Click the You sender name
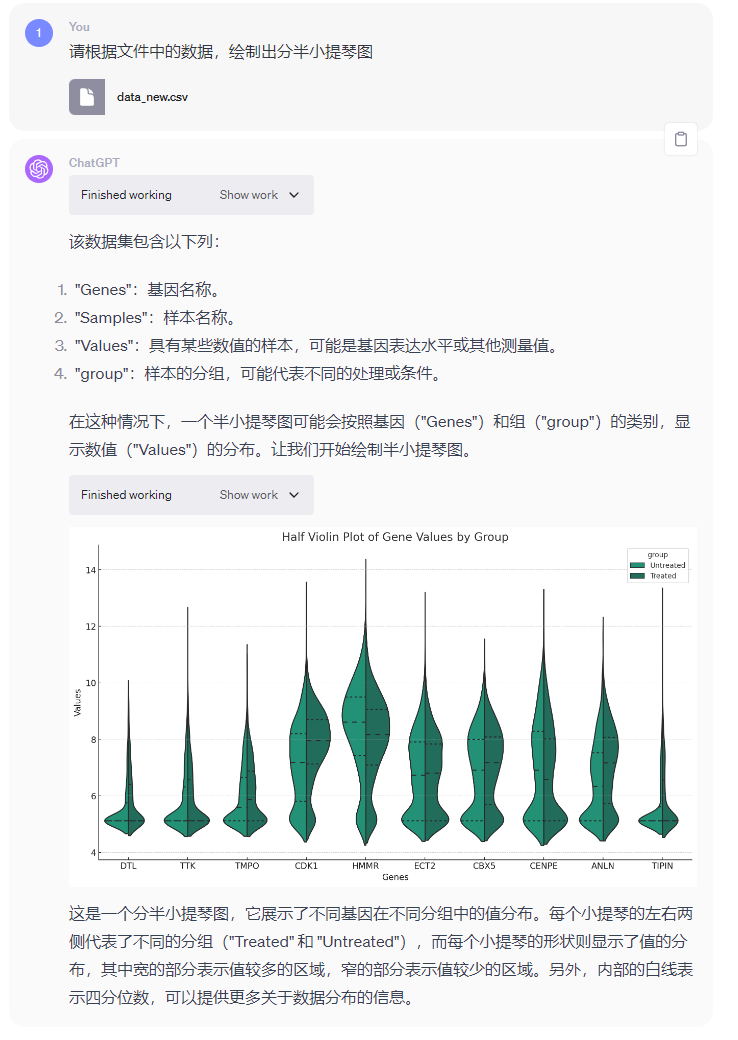Screen dimensions: 738x1040 (79, 27)
